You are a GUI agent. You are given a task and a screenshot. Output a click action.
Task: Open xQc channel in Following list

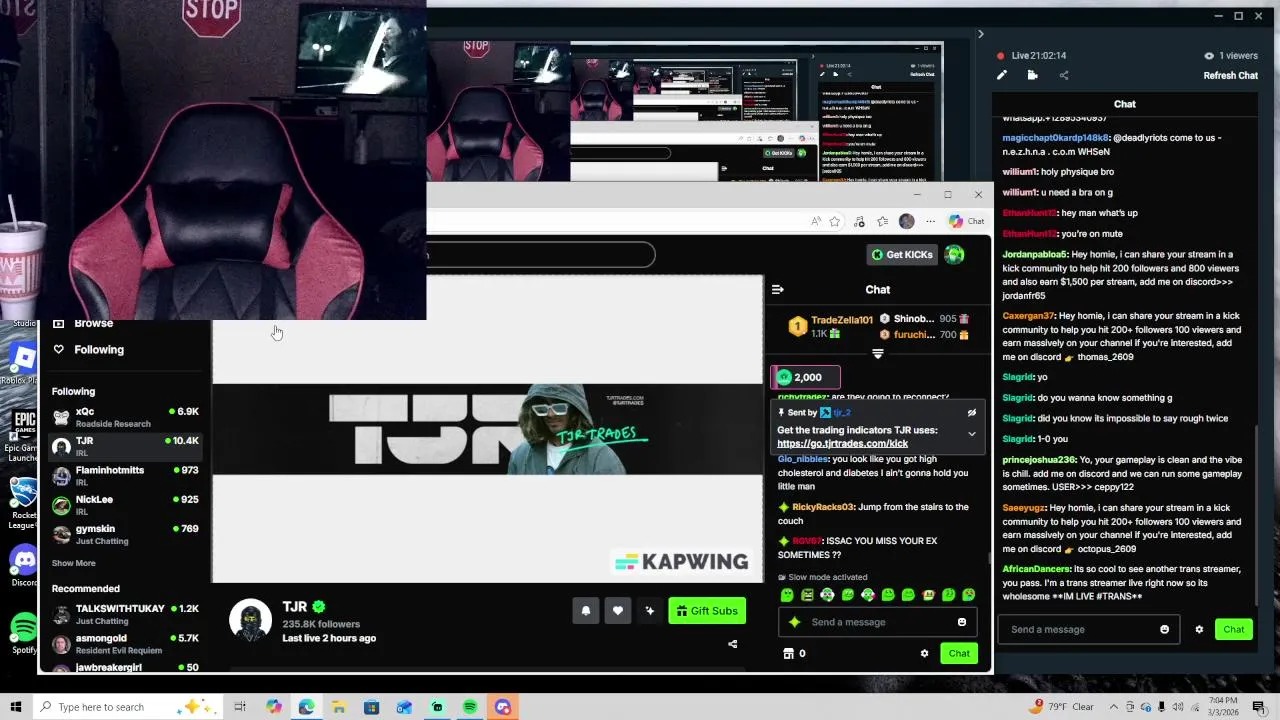(x=125, y=417)
